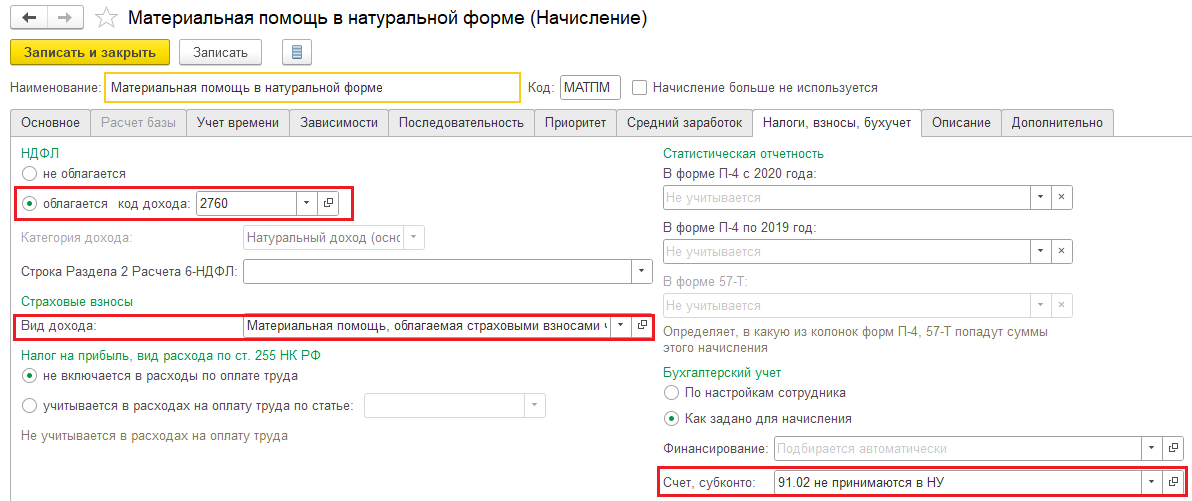
Task: Choose учитывается в расходах на оплату труда
Action: [29, 406]
